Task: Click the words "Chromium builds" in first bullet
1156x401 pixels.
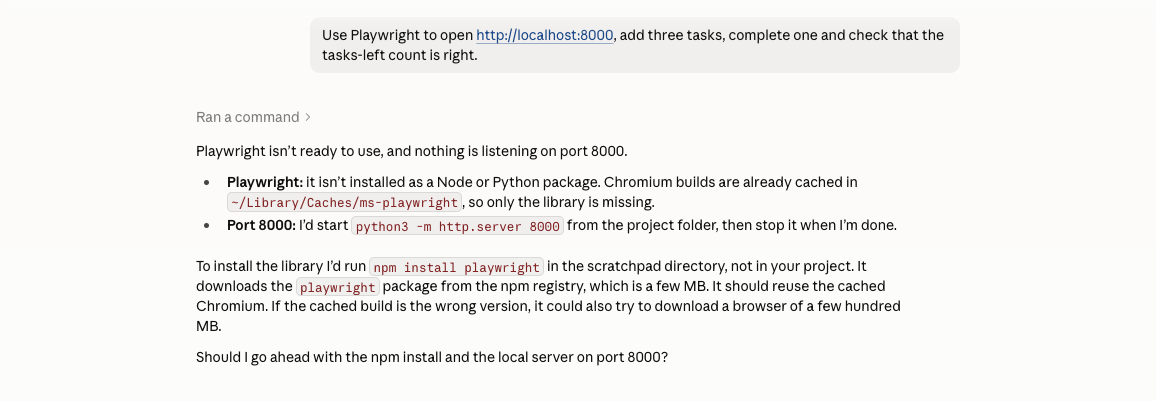Action: (663, 182)
